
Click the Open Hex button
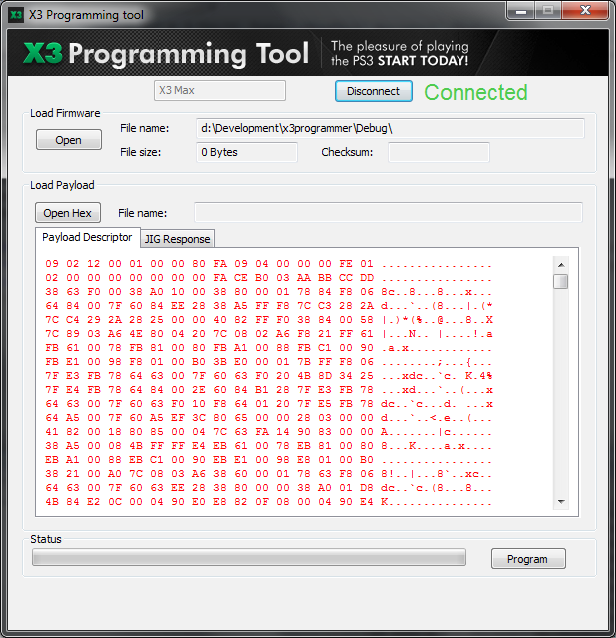[68, 213]
